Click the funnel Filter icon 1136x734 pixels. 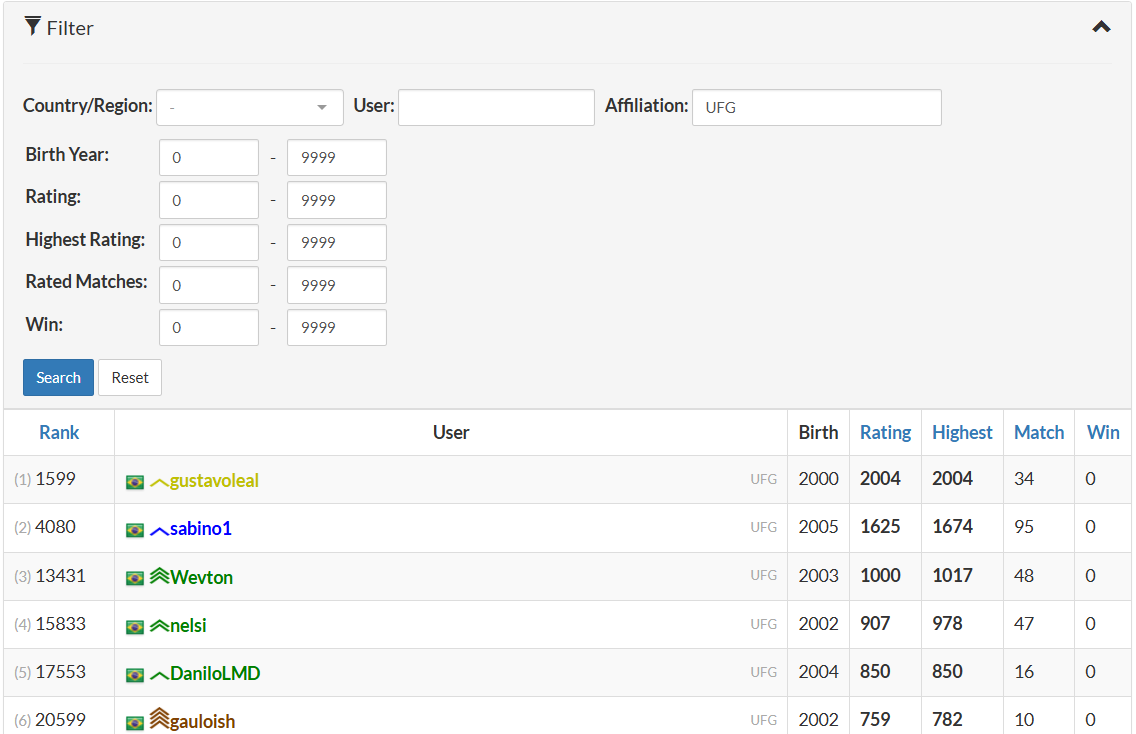click(x=33, y=27)
